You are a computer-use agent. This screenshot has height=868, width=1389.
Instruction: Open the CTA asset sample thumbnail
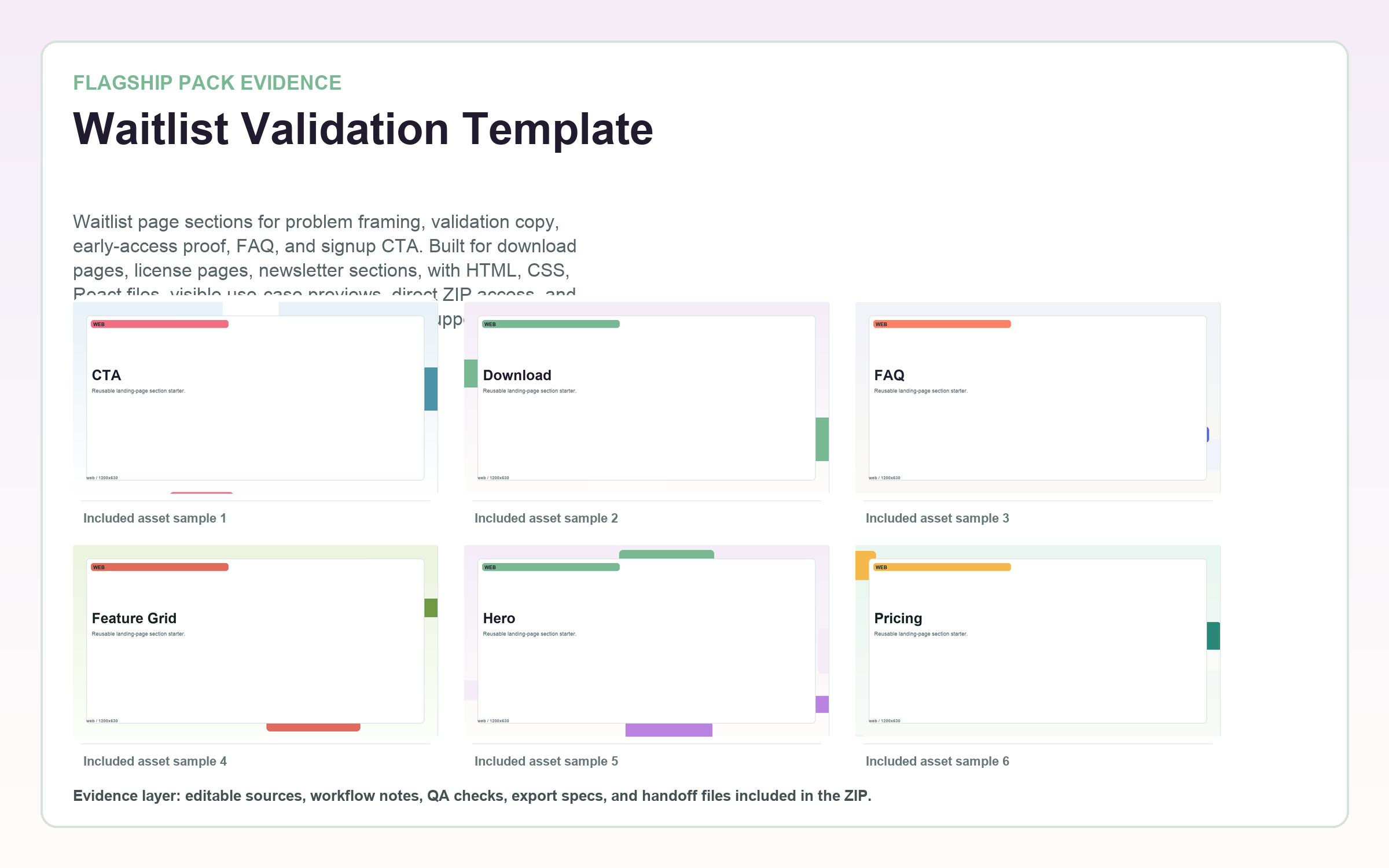pyautogui.click(x=255, y=398)
